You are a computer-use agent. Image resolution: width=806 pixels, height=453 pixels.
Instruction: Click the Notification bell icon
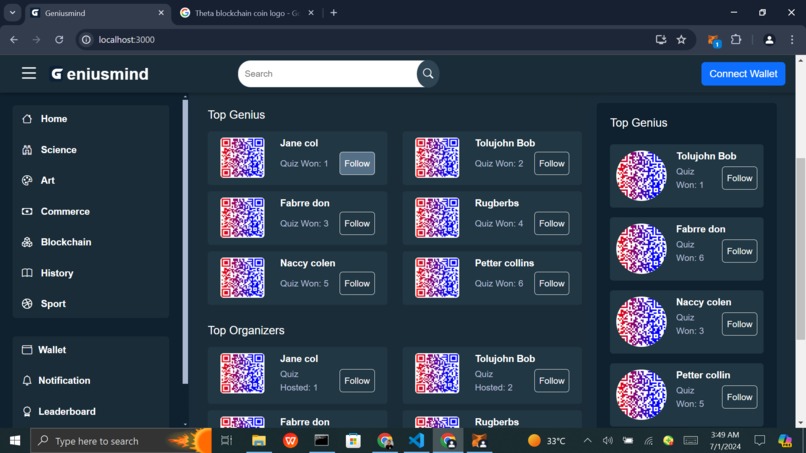[x=27, y=380]
